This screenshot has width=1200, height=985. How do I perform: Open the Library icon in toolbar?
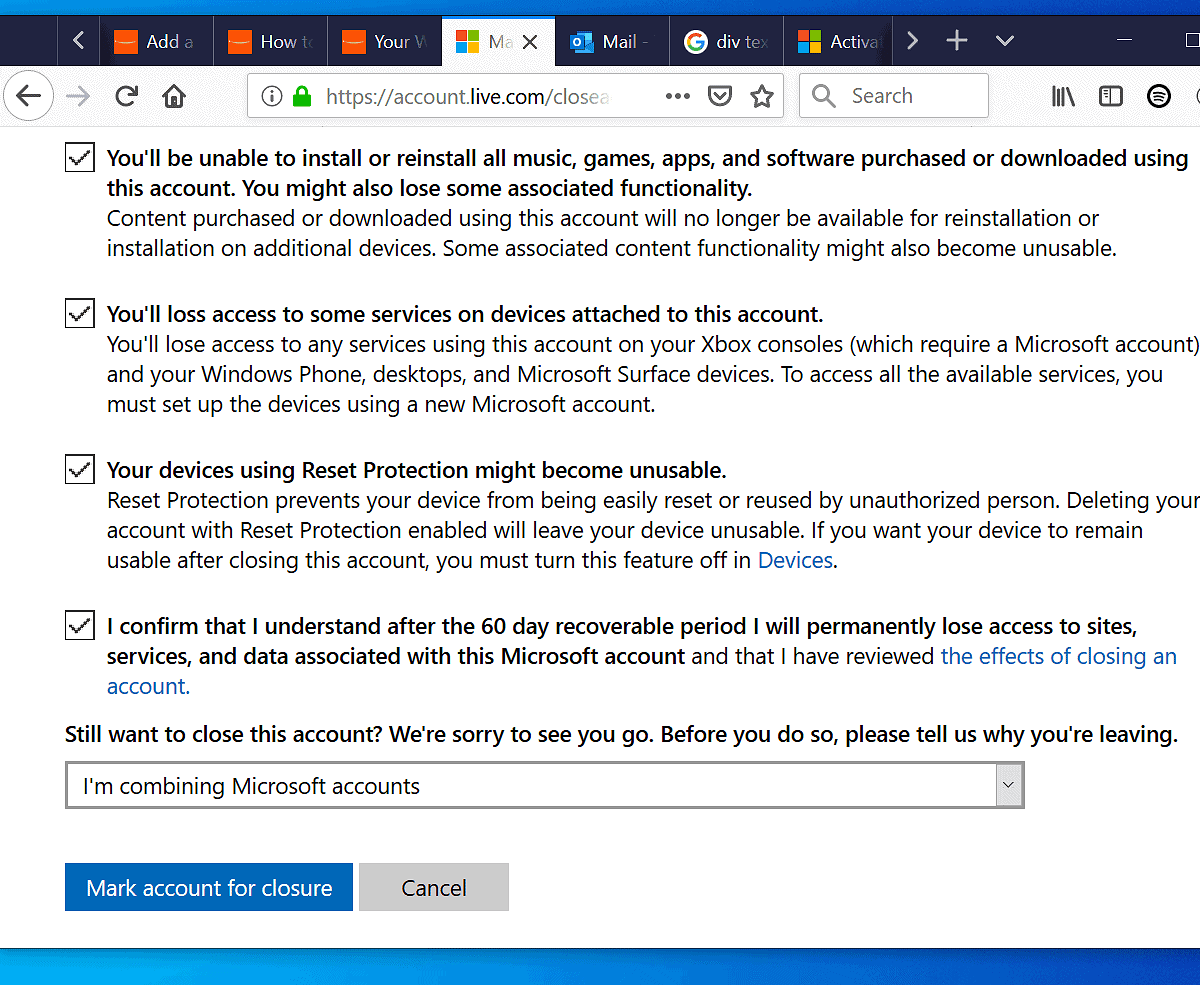point(1064,96)
